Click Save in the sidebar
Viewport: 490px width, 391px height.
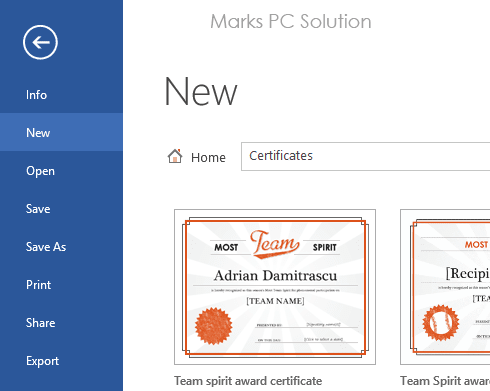[61, 209]
